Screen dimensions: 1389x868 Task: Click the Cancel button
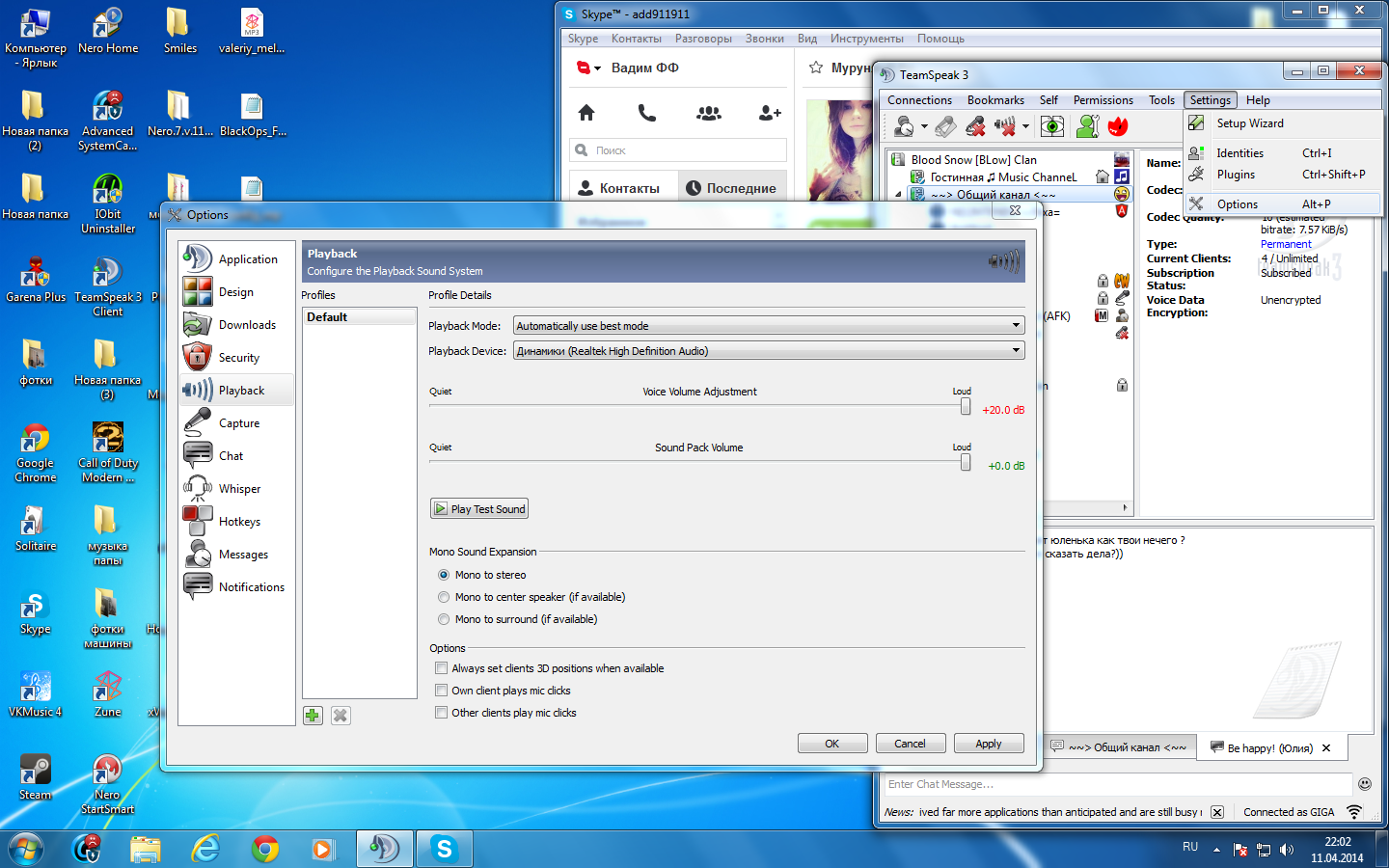(x=910, y=744)
